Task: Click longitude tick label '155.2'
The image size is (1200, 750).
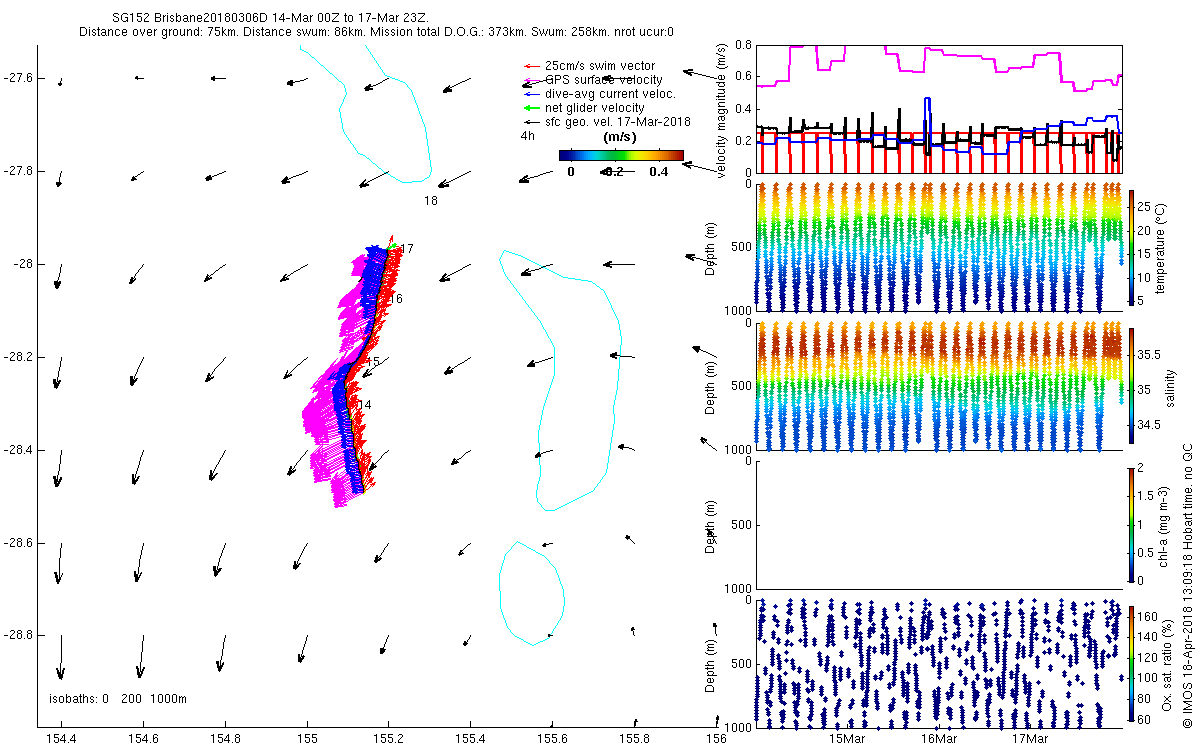Action: point(389,738)
